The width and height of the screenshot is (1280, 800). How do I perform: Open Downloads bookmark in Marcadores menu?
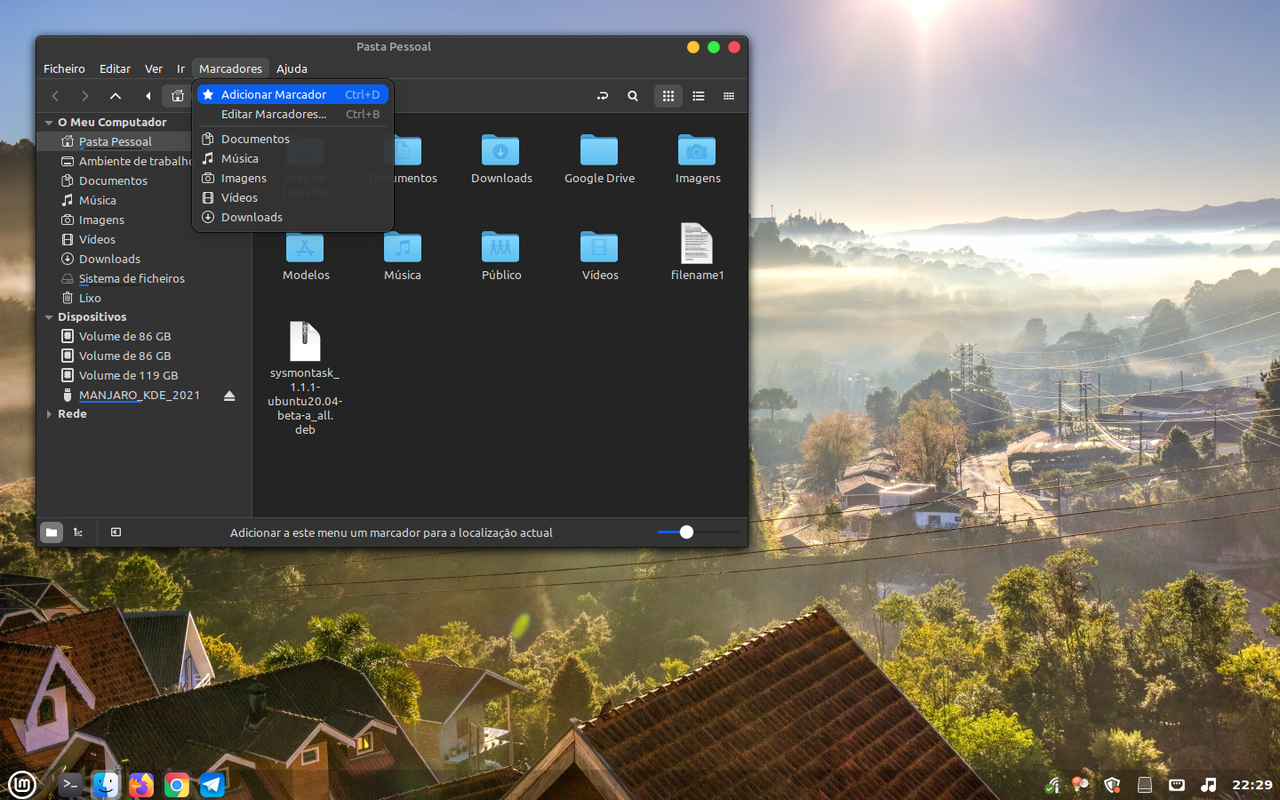[x=292, y=217]
